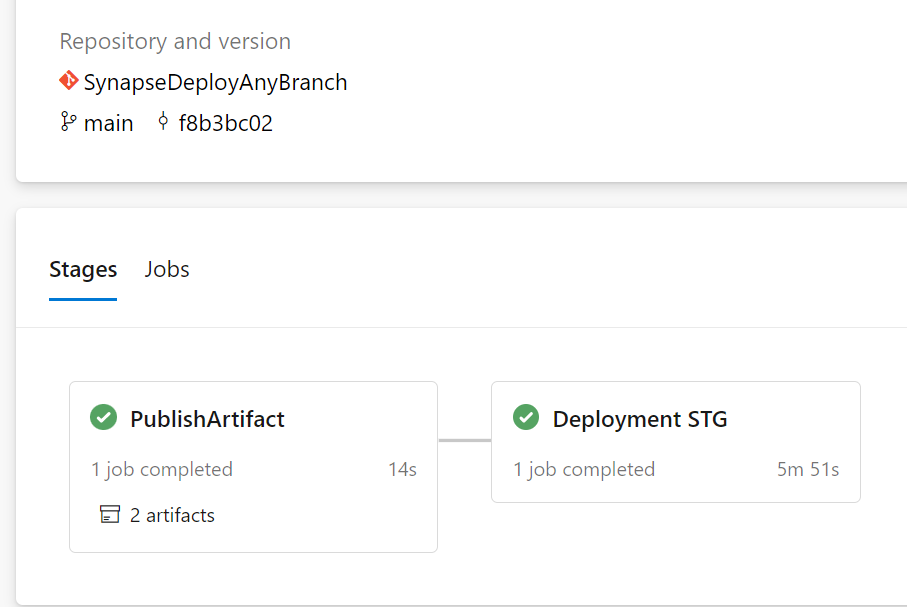Switch to the Jobs tab
The width and height of the screenshot is (907, 607).
point(167,270)
